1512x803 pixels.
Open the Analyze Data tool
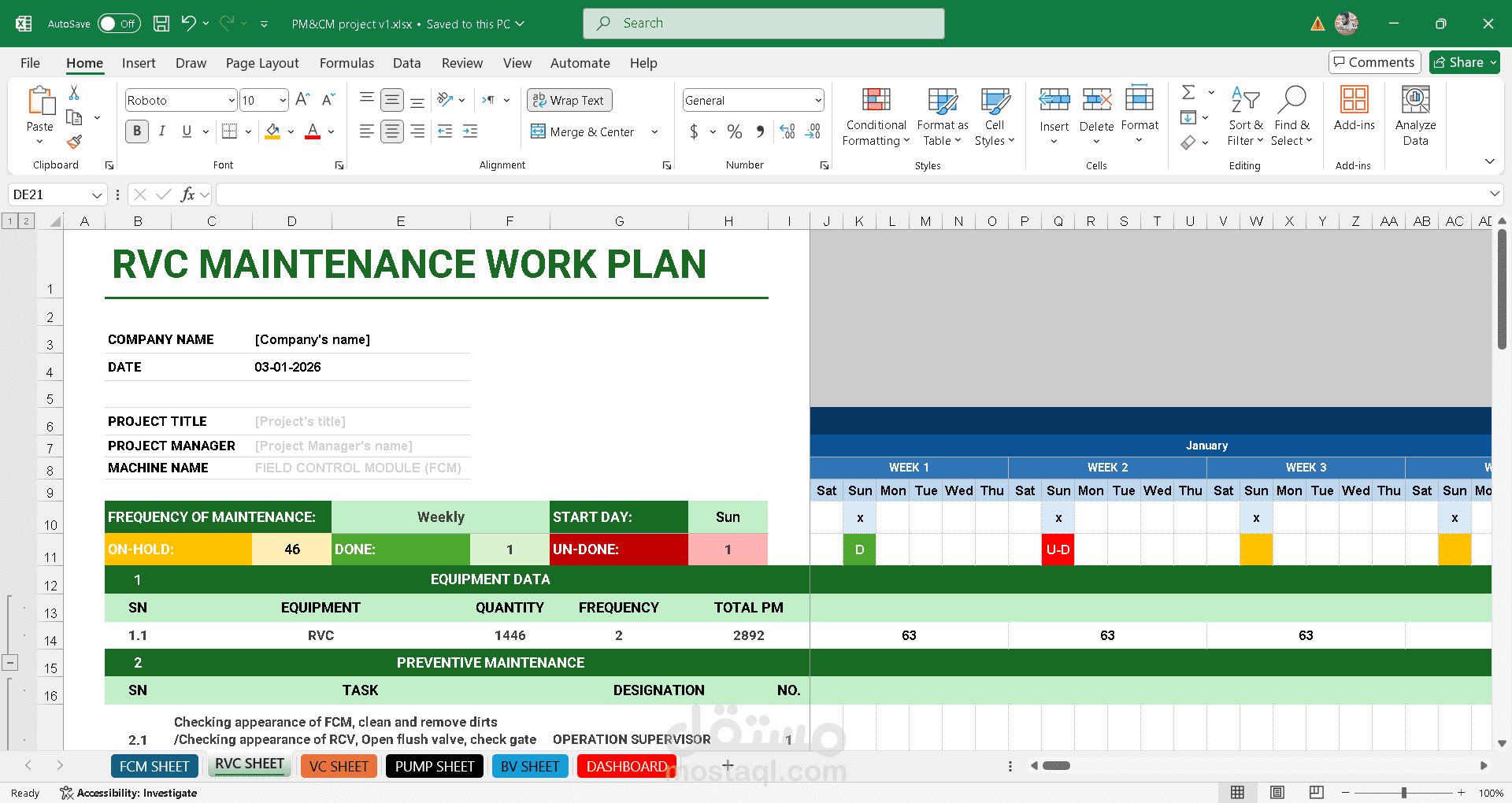pyautogui.click(x=1414, y=117)
